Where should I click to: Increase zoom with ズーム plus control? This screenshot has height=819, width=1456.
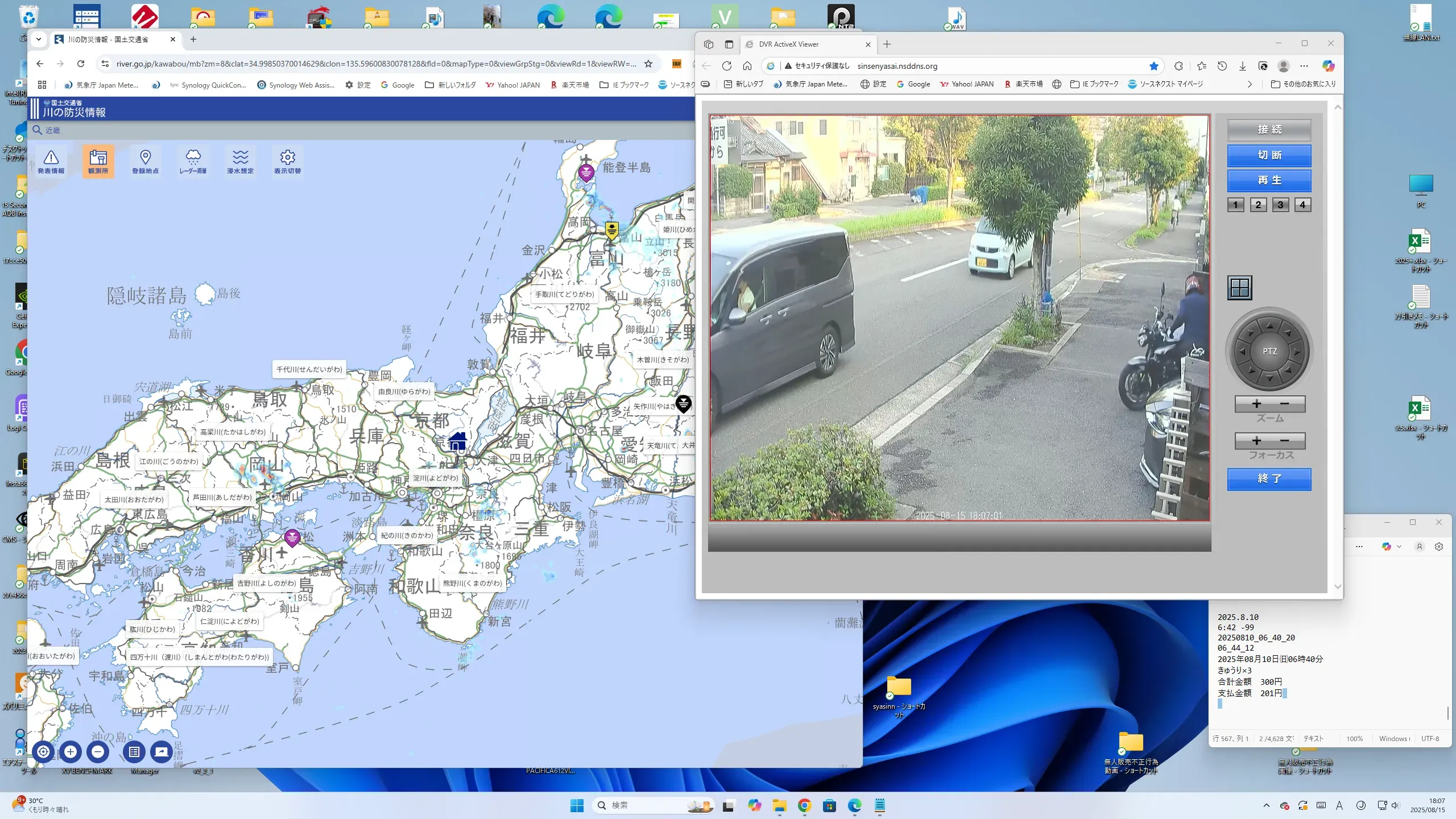[x=1256, y=404]
